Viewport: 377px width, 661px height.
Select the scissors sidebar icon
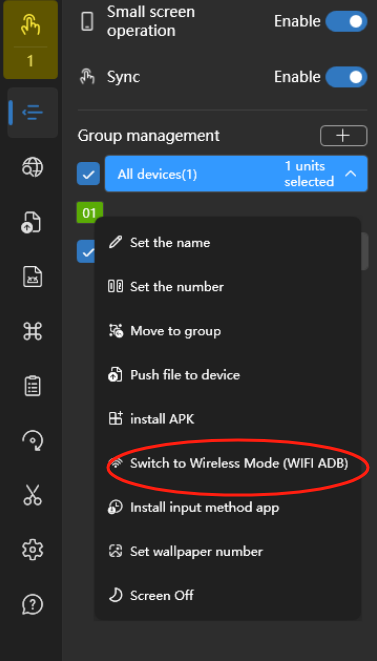click(32, 495)
